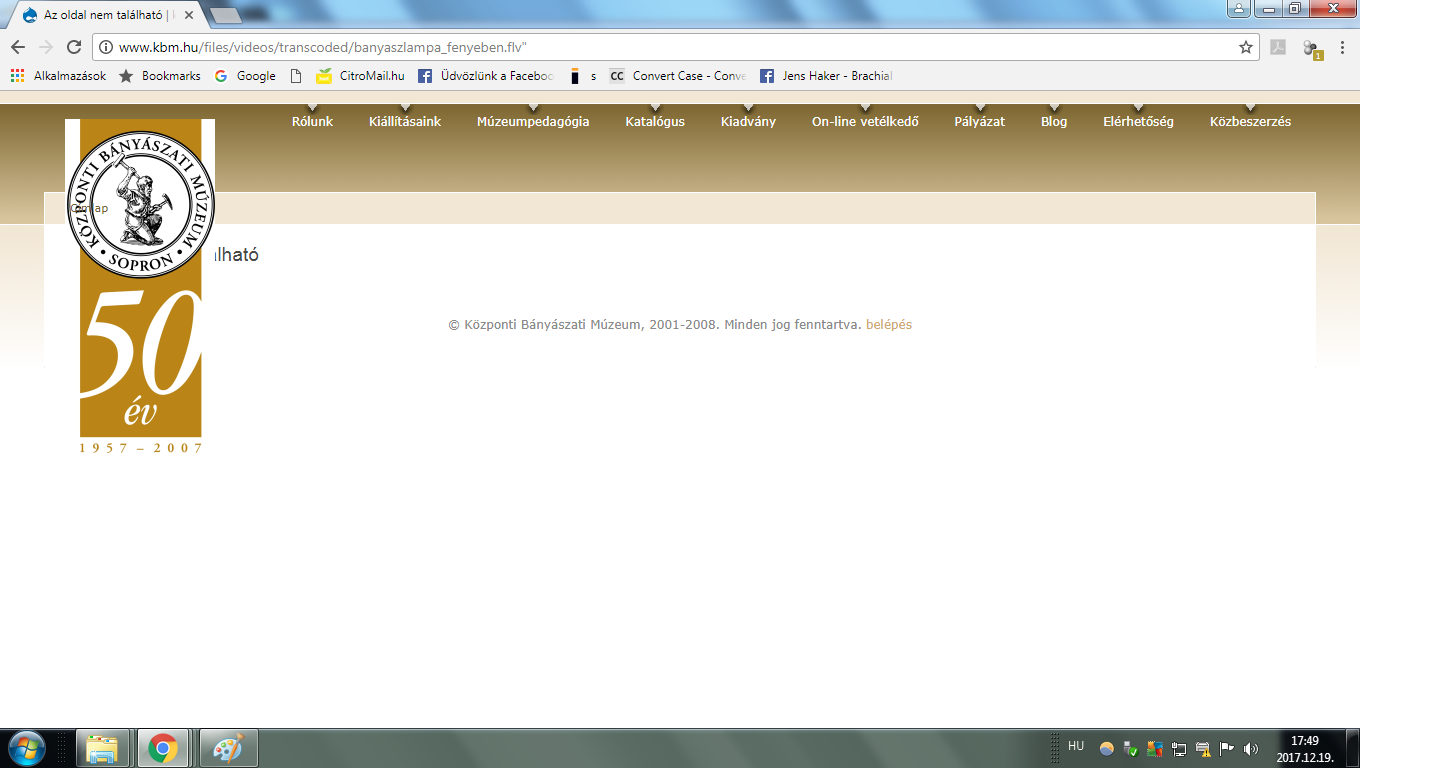Open the Üdvözlünk a Facebook bookmark

486,76
